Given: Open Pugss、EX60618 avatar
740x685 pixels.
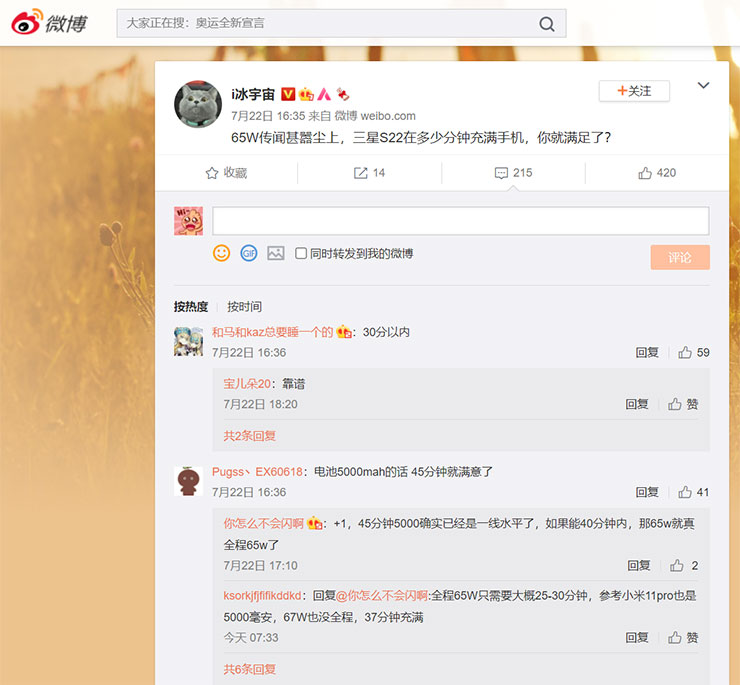Looking at the screenshot, I should point(188,481).
